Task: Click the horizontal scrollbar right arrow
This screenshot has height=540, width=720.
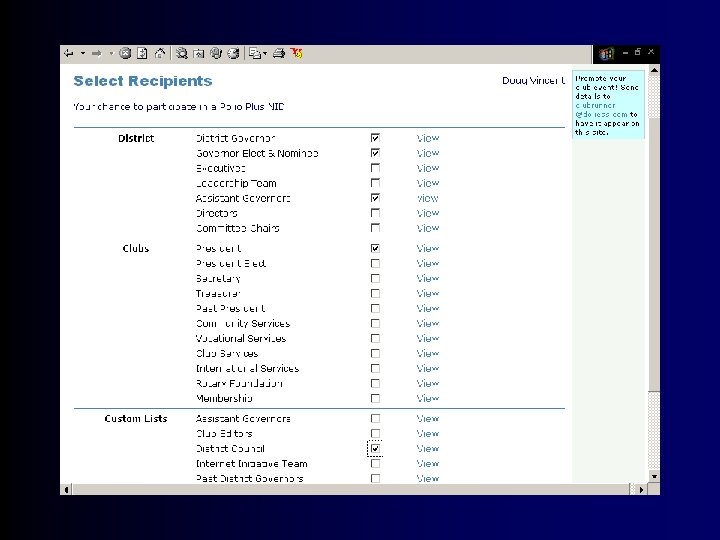Action: click(x=641, y=489)
